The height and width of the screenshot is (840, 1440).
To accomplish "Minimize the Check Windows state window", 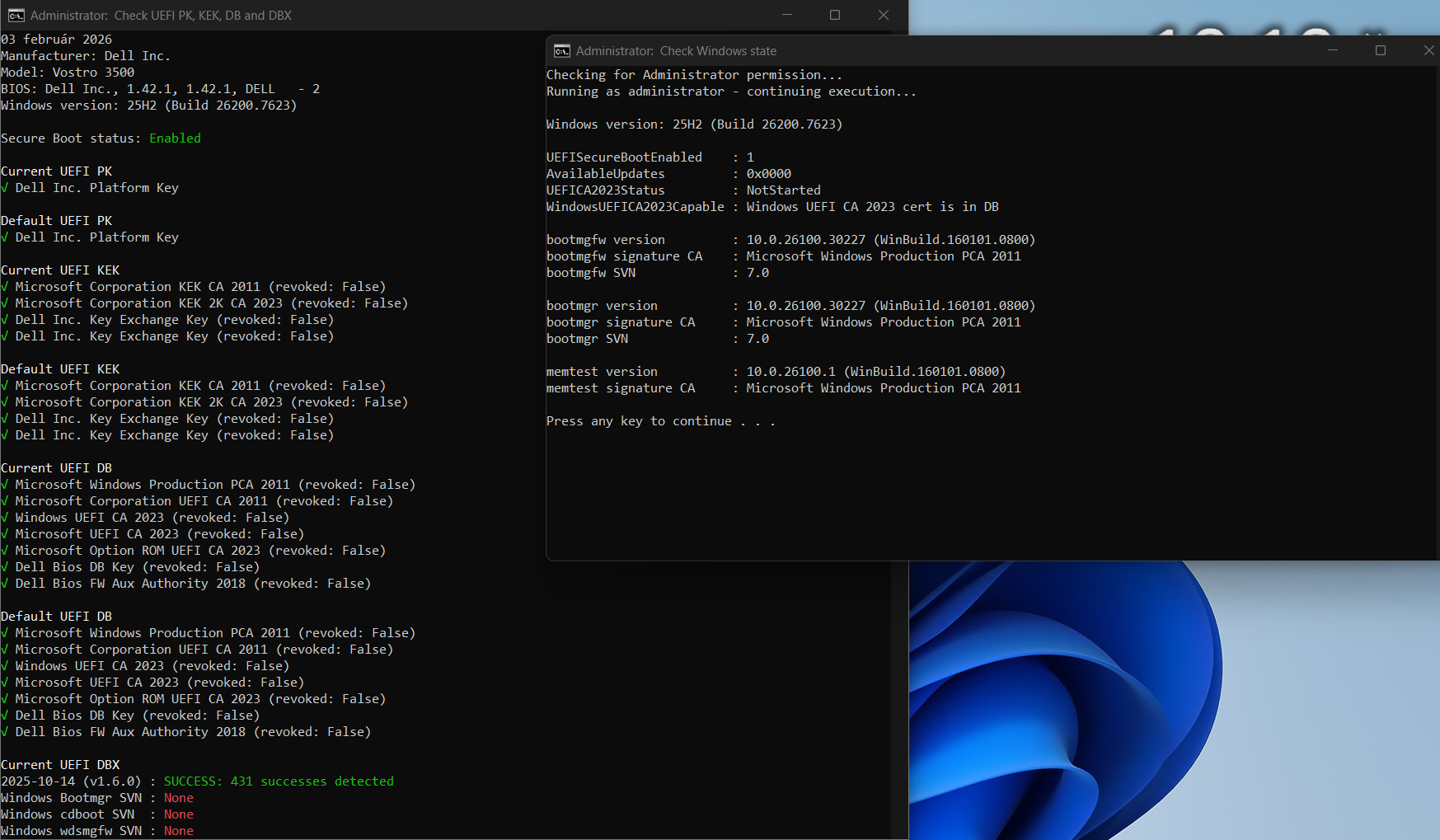I will pos(1333,50).
